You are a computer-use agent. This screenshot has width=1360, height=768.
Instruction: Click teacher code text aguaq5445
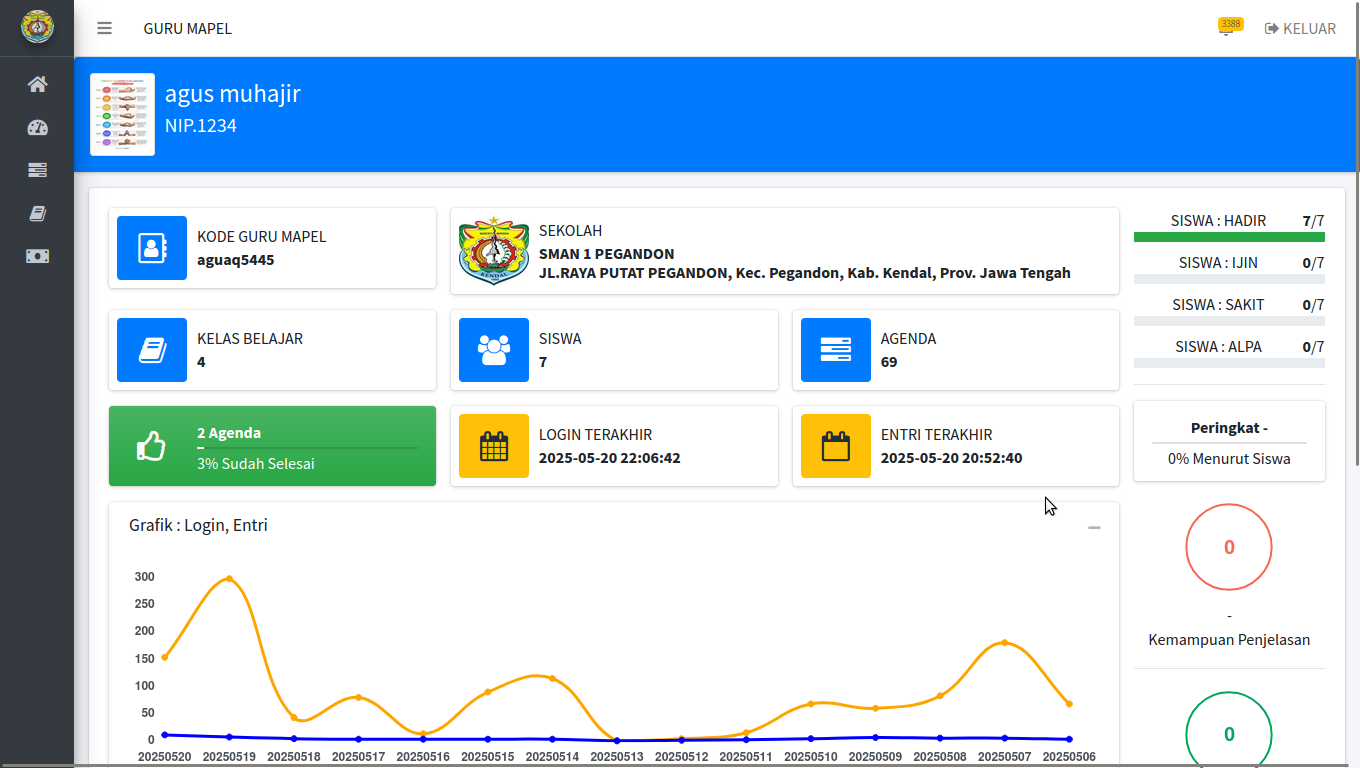coord(236,260)
